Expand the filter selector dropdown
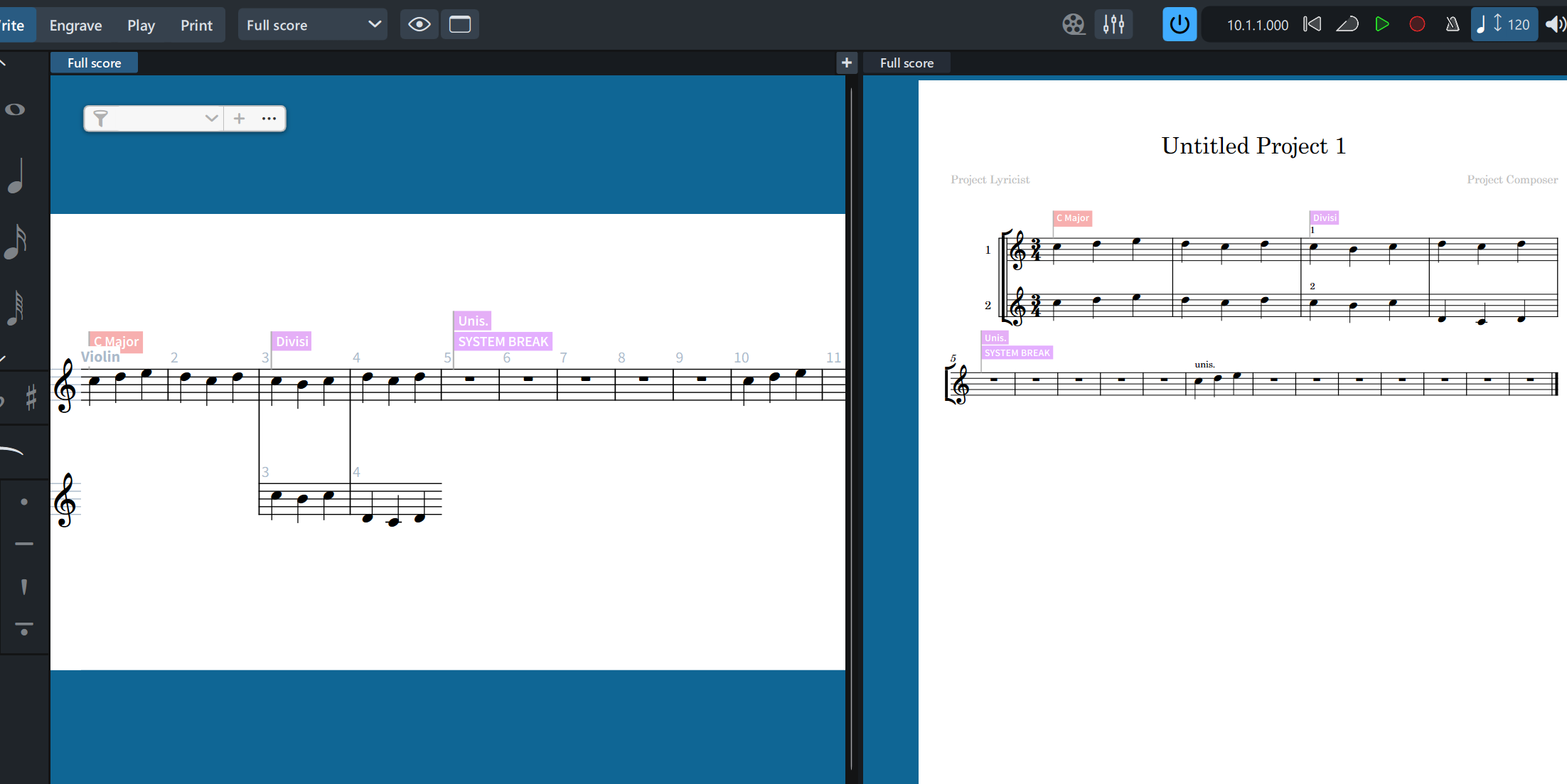1567x784 pixels. 211,119
